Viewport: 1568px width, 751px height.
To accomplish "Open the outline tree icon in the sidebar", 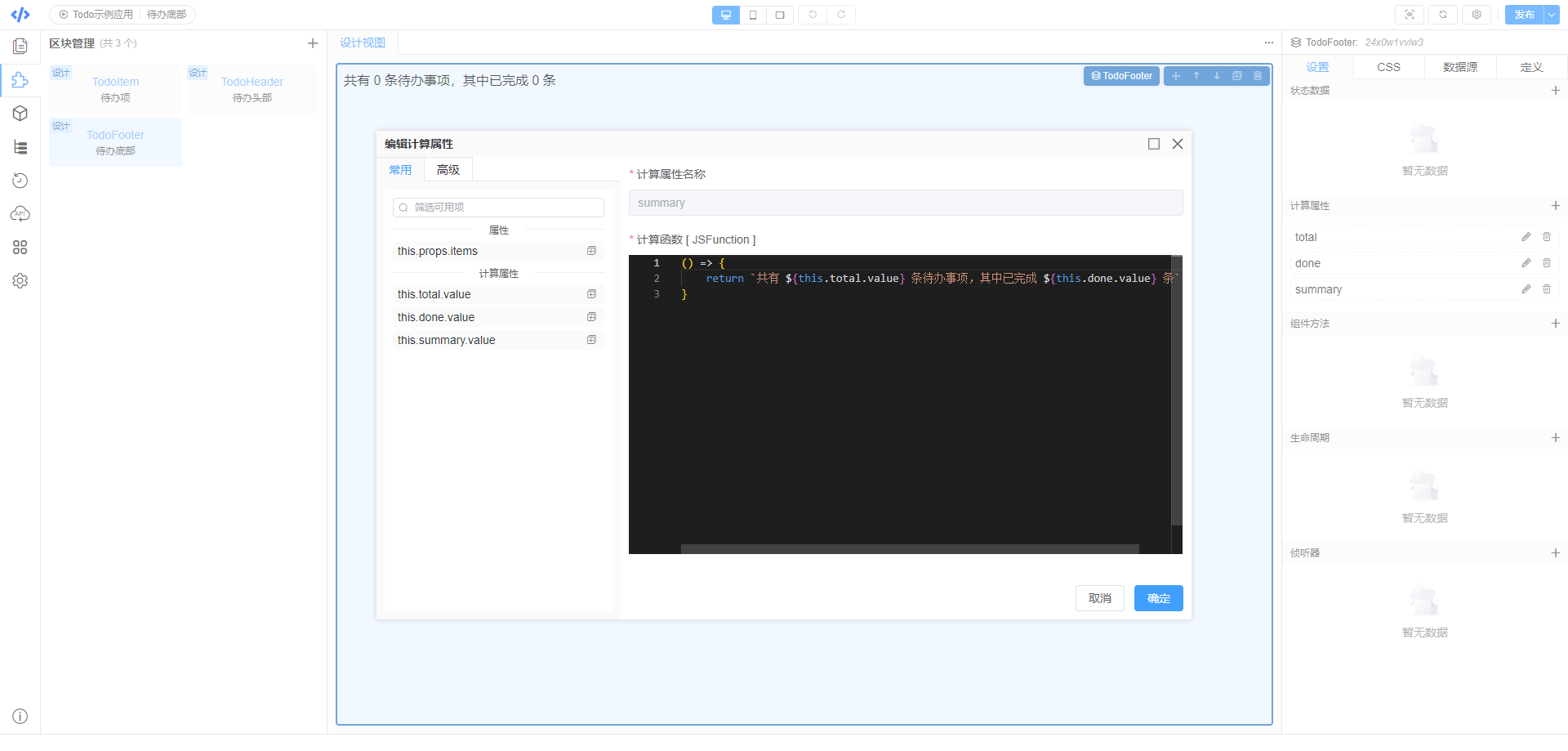I will tap(20, 147).
